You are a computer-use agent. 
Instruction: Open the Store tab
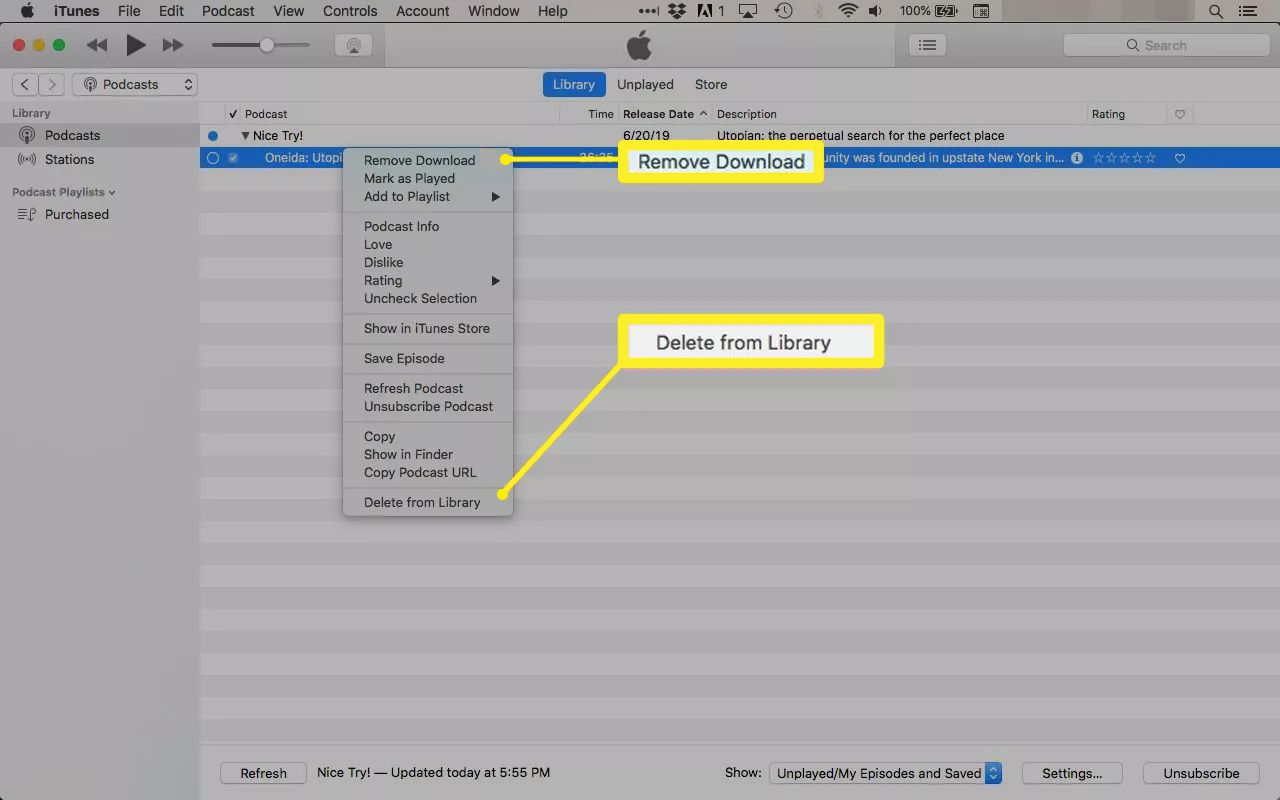click(711, 84)
